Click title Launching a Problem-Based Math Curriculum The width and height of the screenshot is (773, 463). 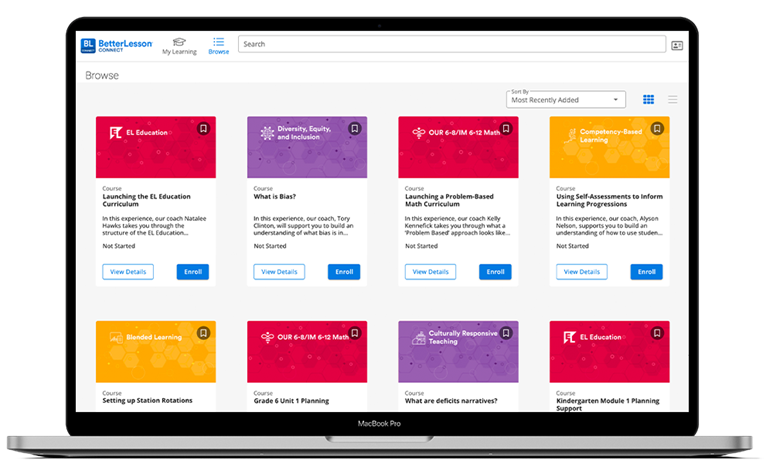pyautogui.click(x=449, y=200)
